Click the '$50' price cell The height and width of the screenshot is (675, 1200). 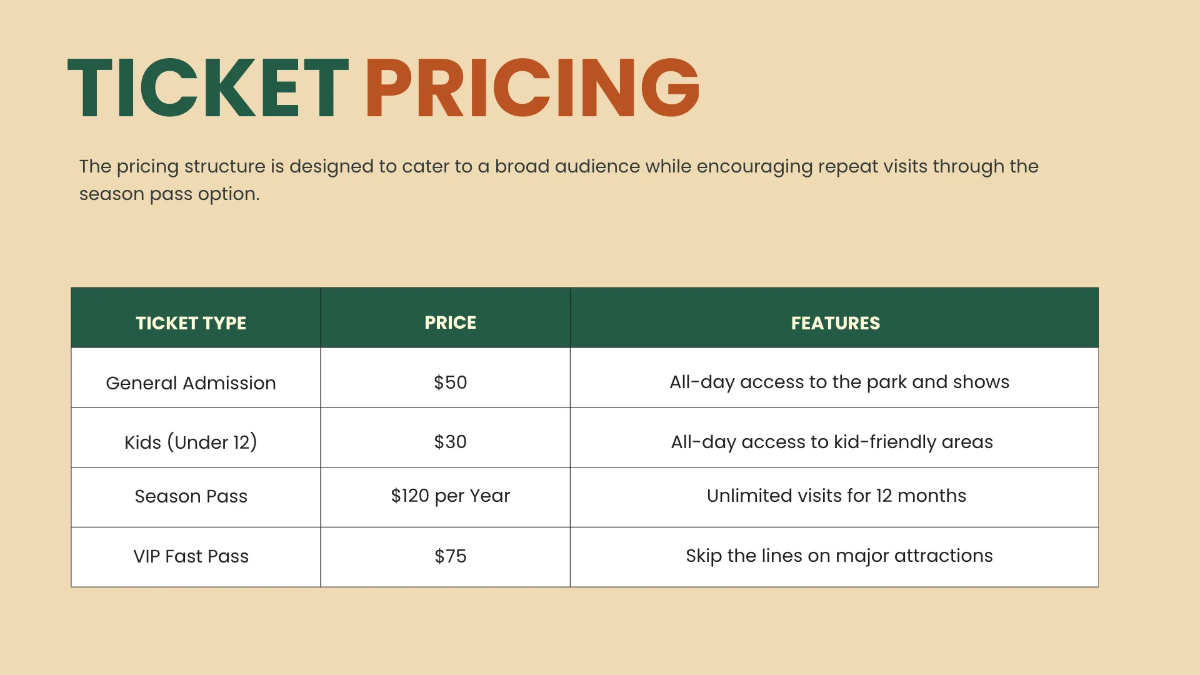pyautogui.click(x=450, y=382)
